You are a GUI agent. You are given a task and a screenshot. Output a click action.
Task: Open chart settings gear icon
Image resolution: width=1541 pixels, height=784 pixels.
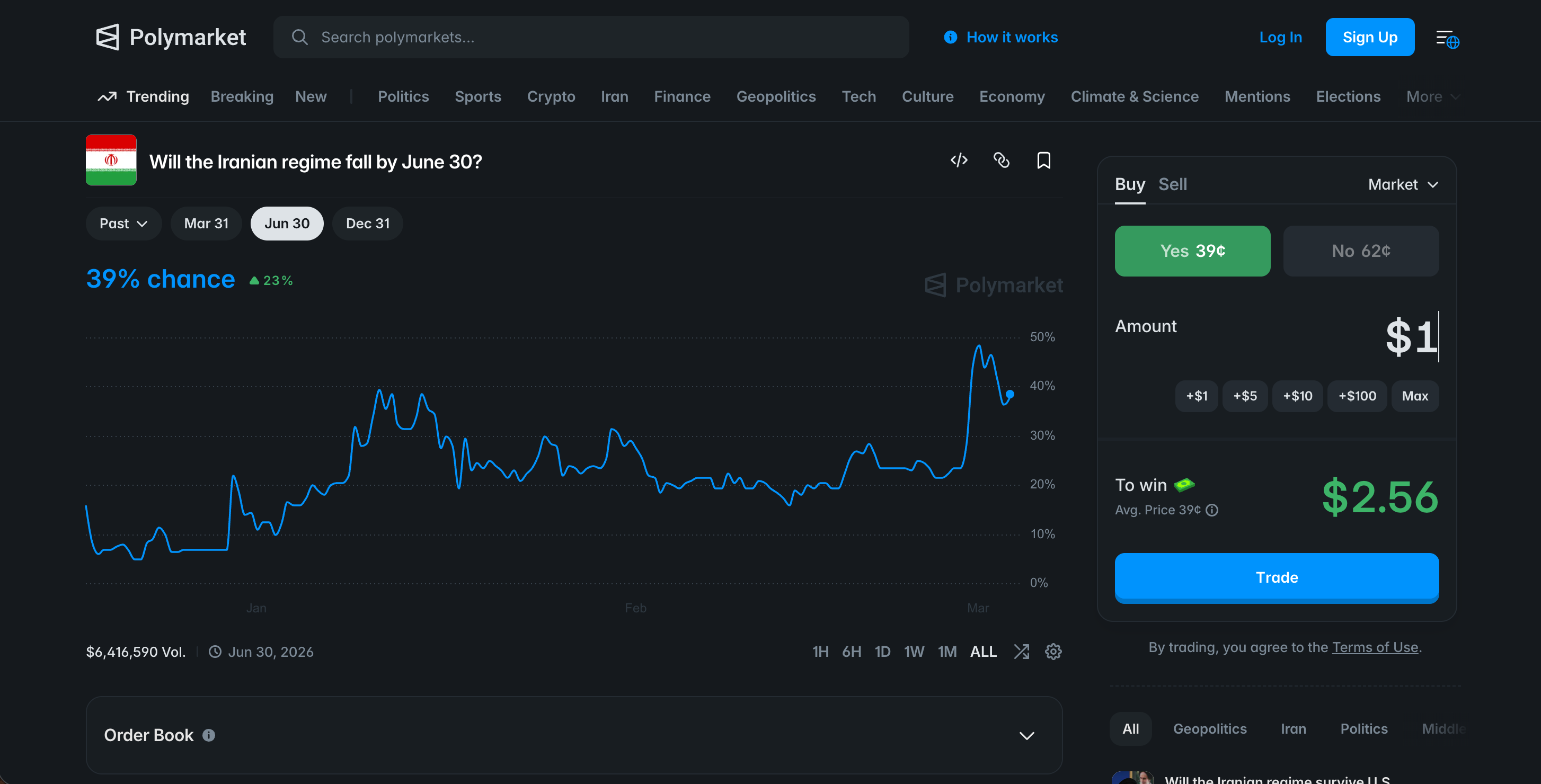pos(1053,651)
